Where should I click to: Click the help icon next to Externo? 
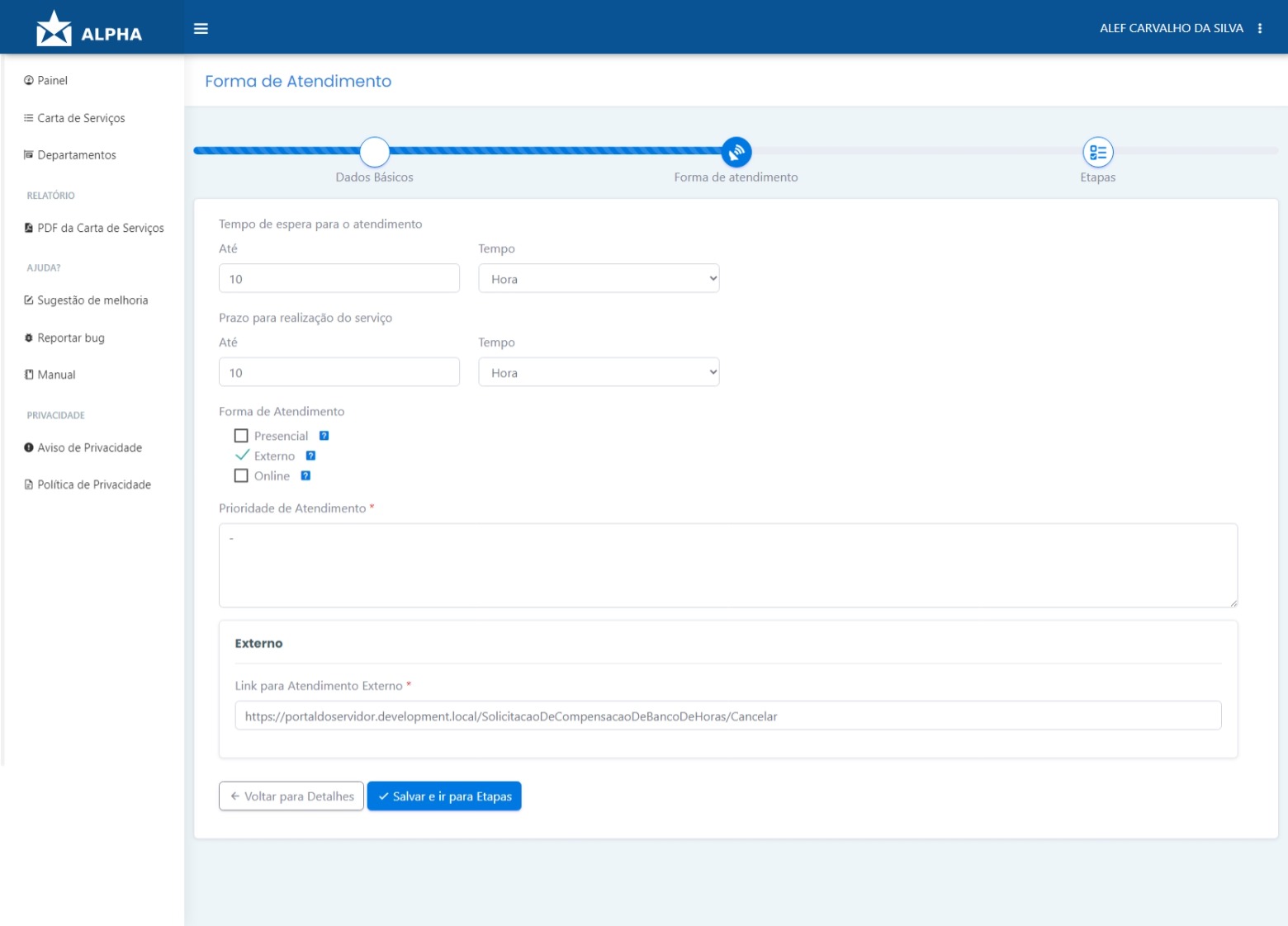(311, 456)
